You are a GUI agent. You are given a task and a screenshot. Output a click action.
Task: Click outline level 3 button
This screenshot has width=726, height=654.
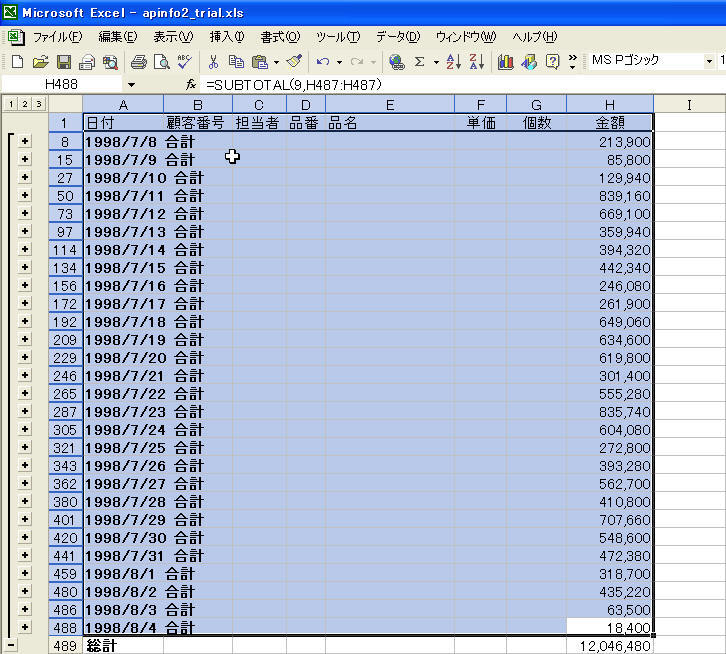tap(38, 104)
